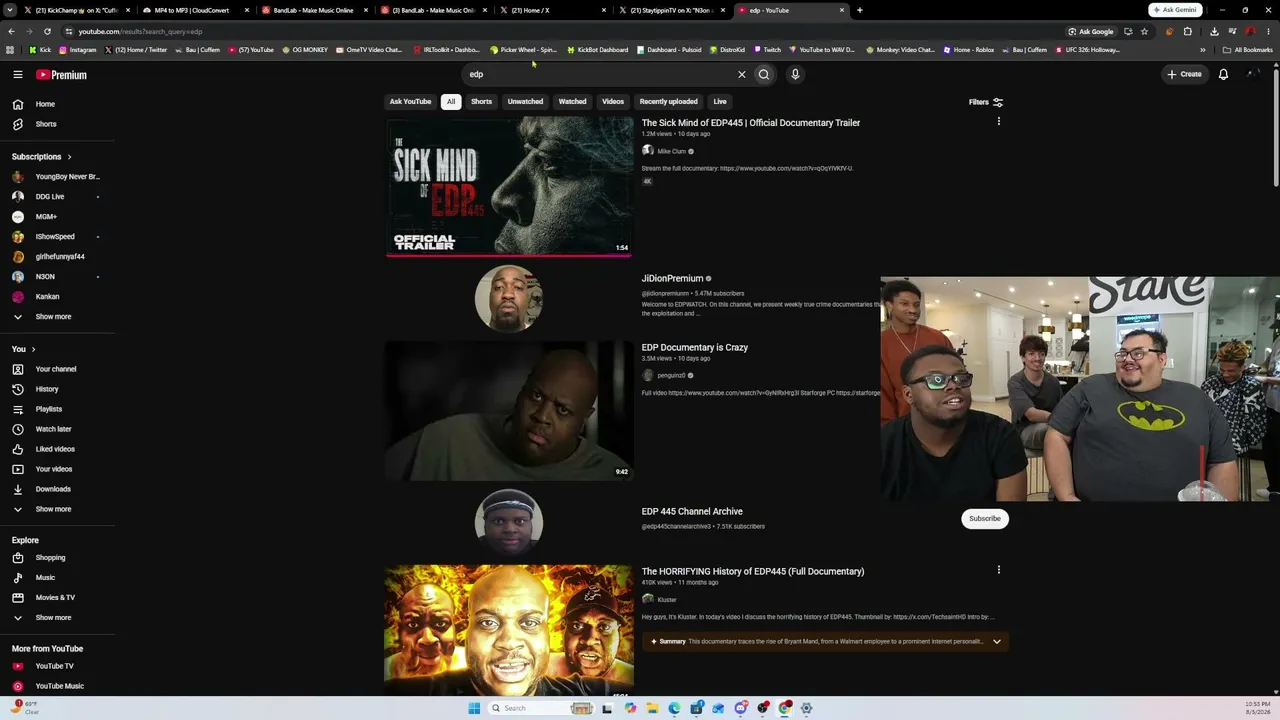Expand the video Summary chevron
Screen dimensions: 1280x720
point(996,642)
